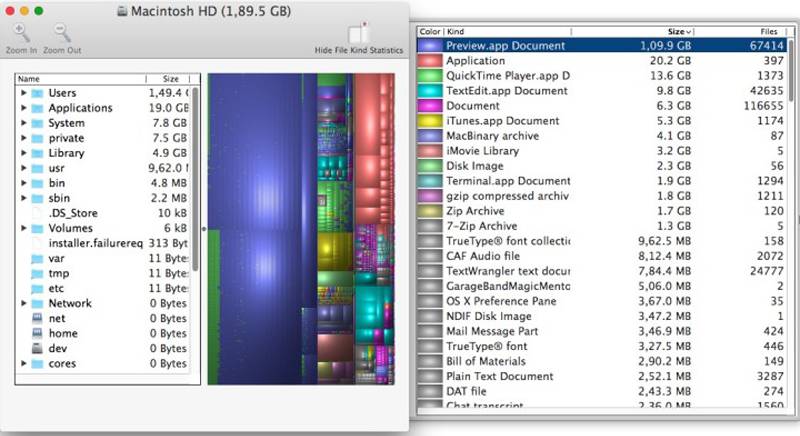
Task: Click the Zoom Out magnifier icon
Action: [62, 34]
